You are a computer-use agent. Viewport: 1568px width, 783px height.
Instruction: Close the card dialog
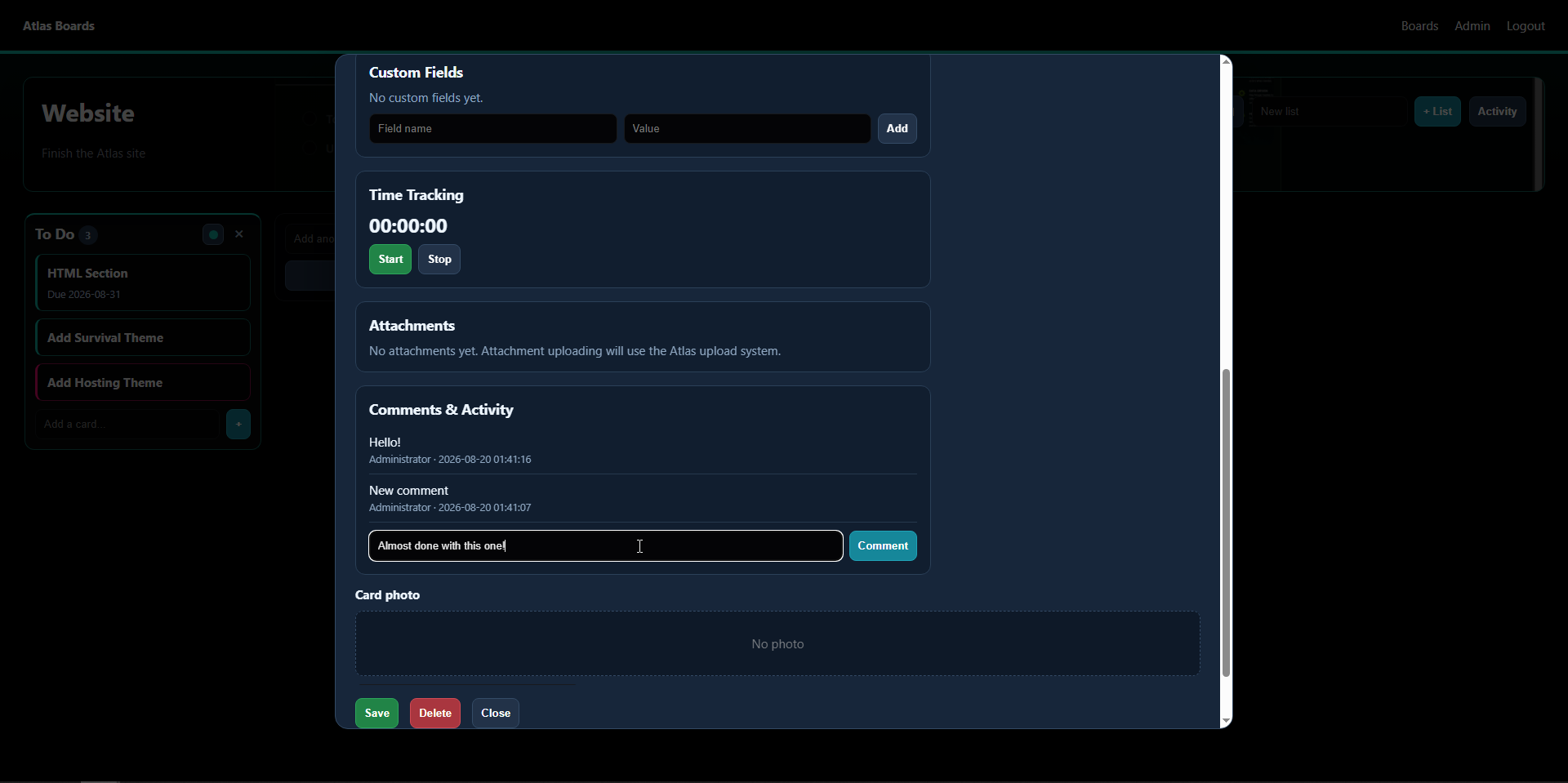tap(496, 713)
